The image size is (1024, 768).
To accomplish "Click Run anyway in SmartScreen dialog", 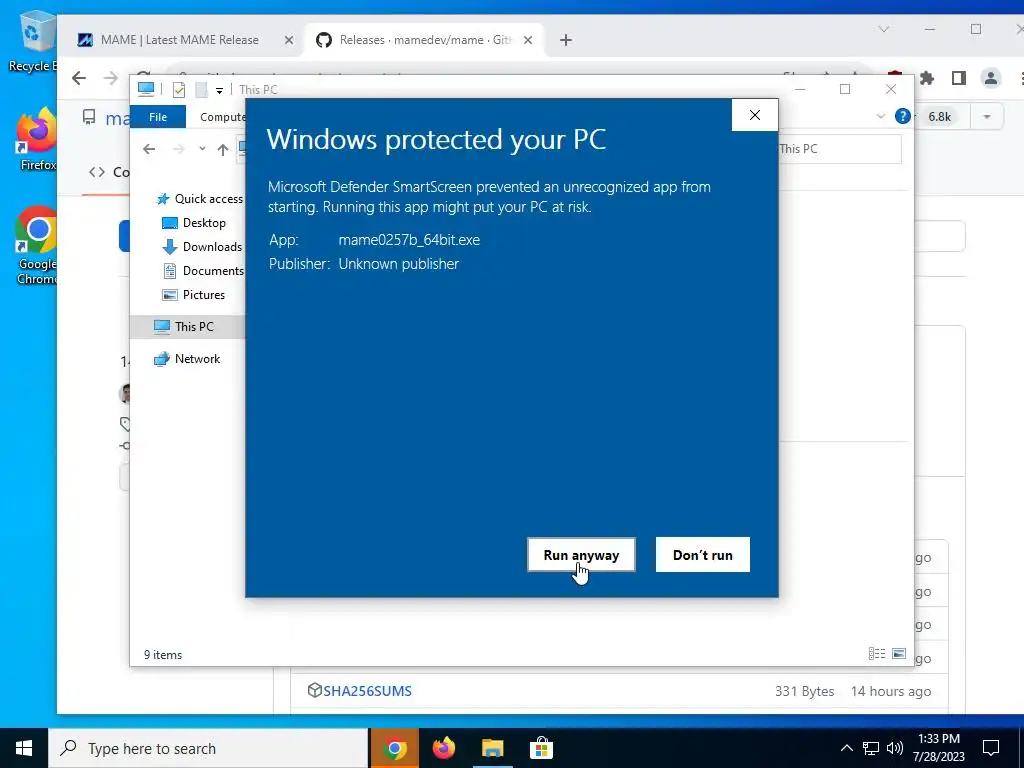I will pyautogui.click(x=581, y=554).
